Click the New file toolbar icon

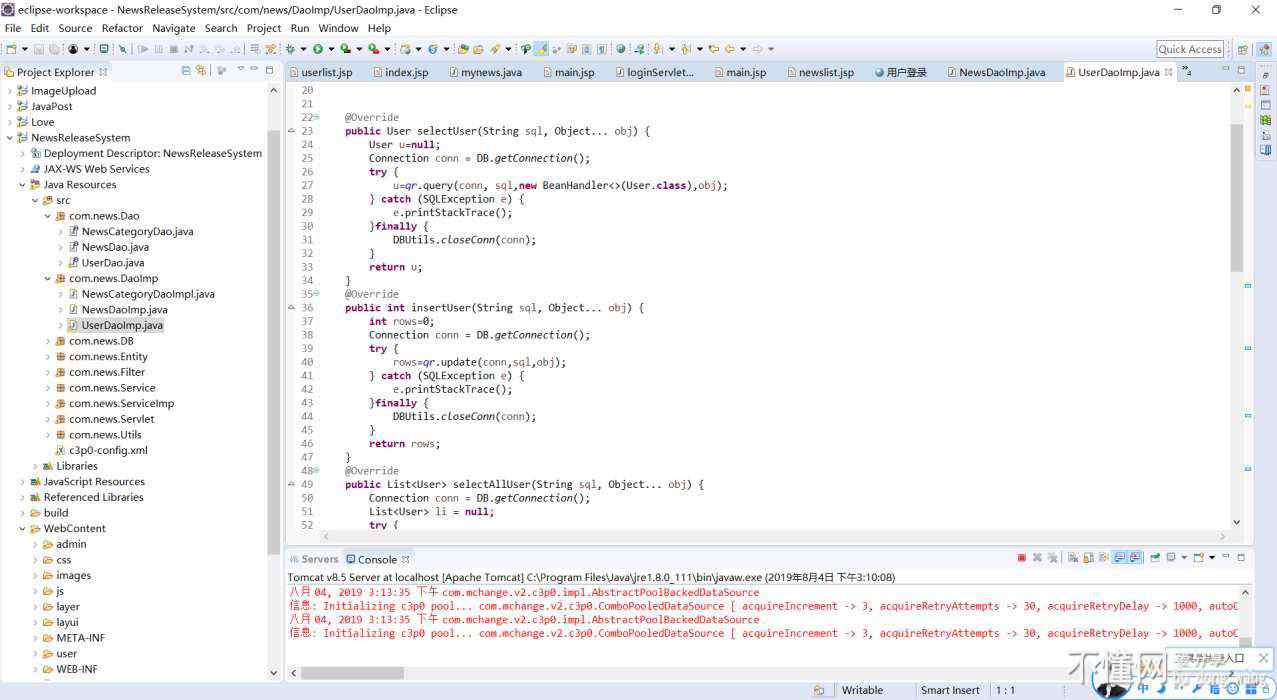pos(11,49)
